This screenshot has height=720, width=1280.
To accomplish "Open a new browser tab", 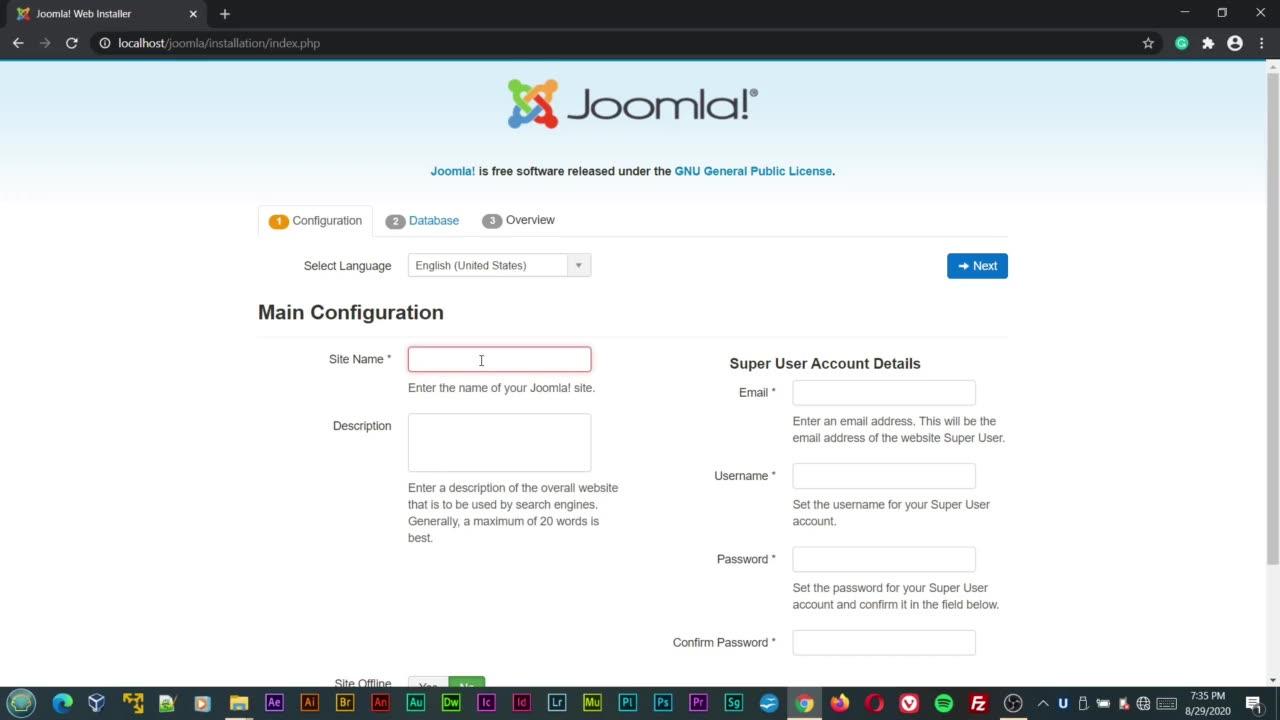I will 225,14.
